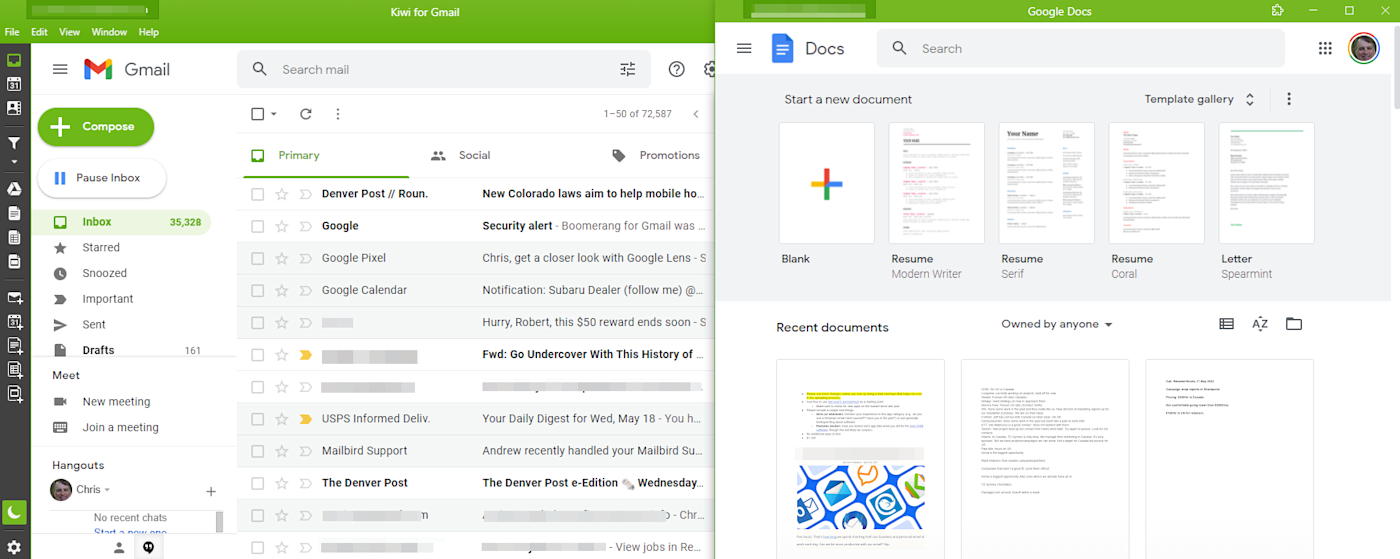Click Pause Inbox button
This screenshot has width=1400, height=559.
102,178
